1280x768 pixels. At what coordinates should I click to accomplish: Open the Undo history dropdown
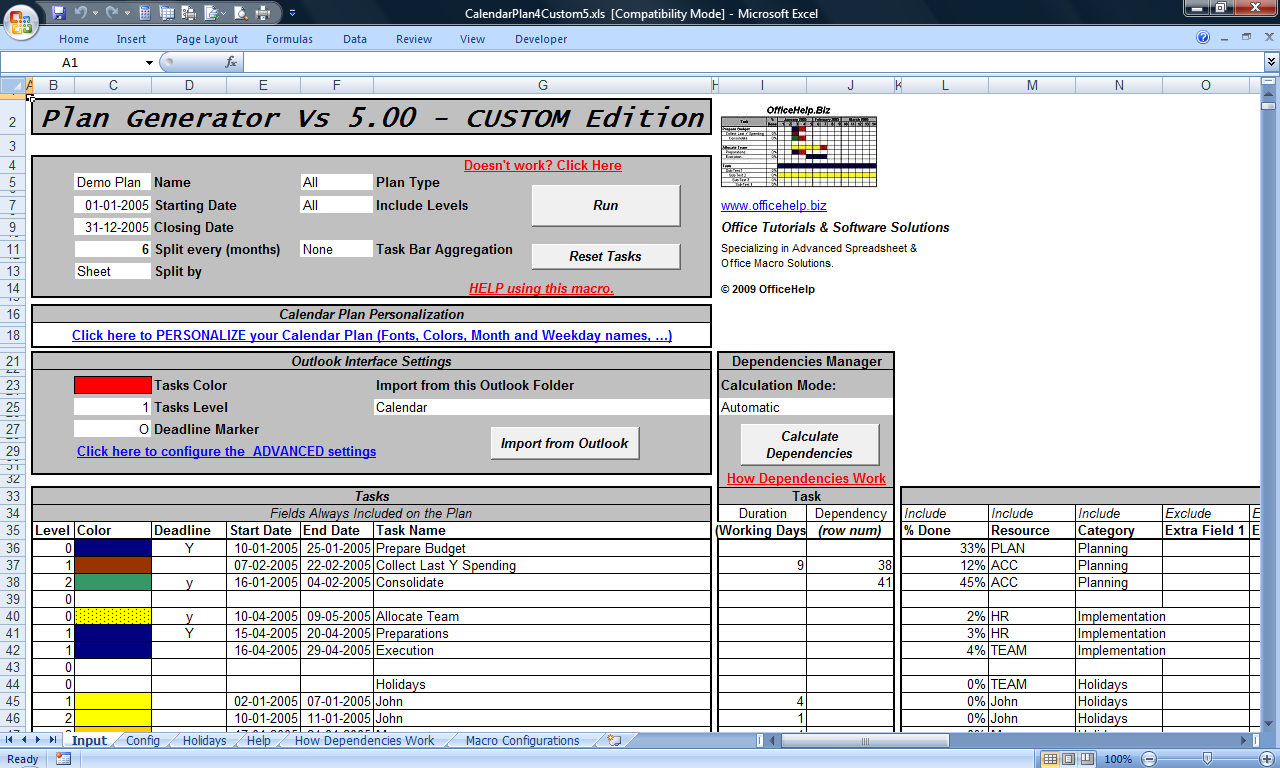[x=95, y=13]
